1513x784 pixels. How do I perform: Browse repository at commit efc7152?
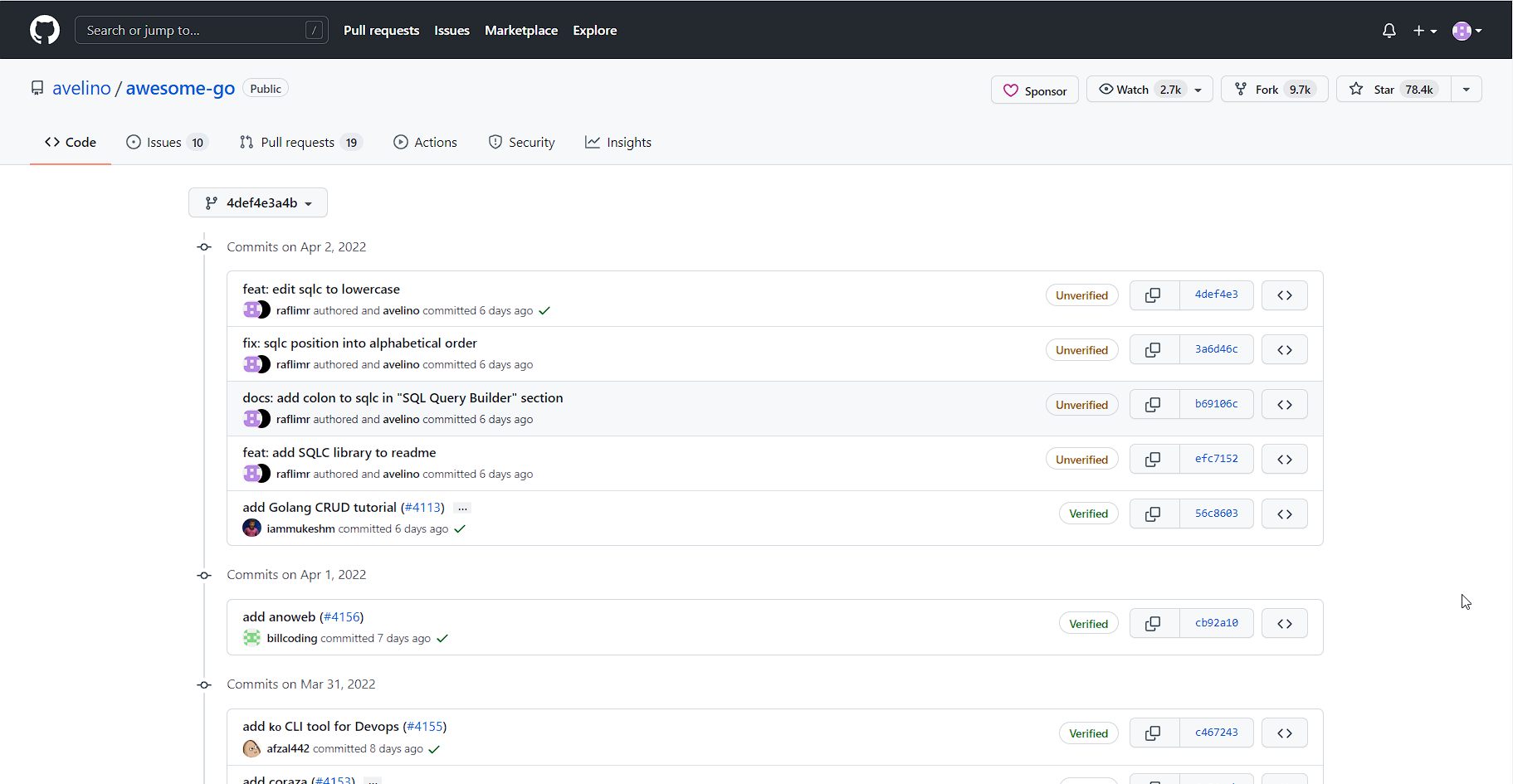(1285, 460)
